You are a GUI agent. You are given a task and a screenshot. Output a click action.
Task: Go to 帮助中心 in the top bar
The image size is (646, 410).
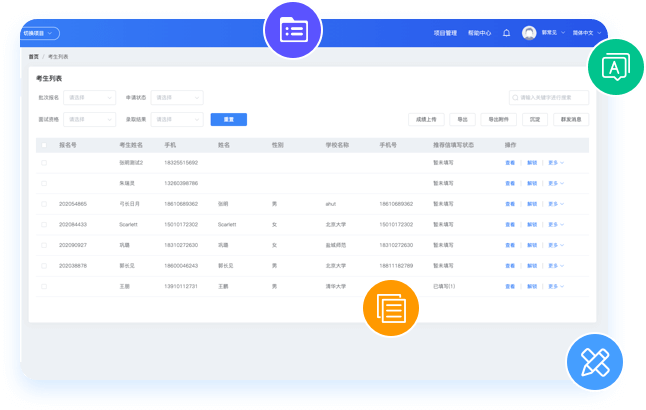click(x=479, y=33)
